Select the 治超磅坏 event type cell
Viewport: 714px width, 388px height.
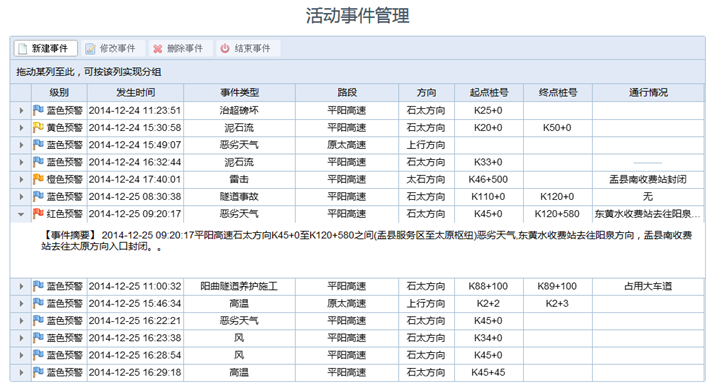click(x=239, y=111)
